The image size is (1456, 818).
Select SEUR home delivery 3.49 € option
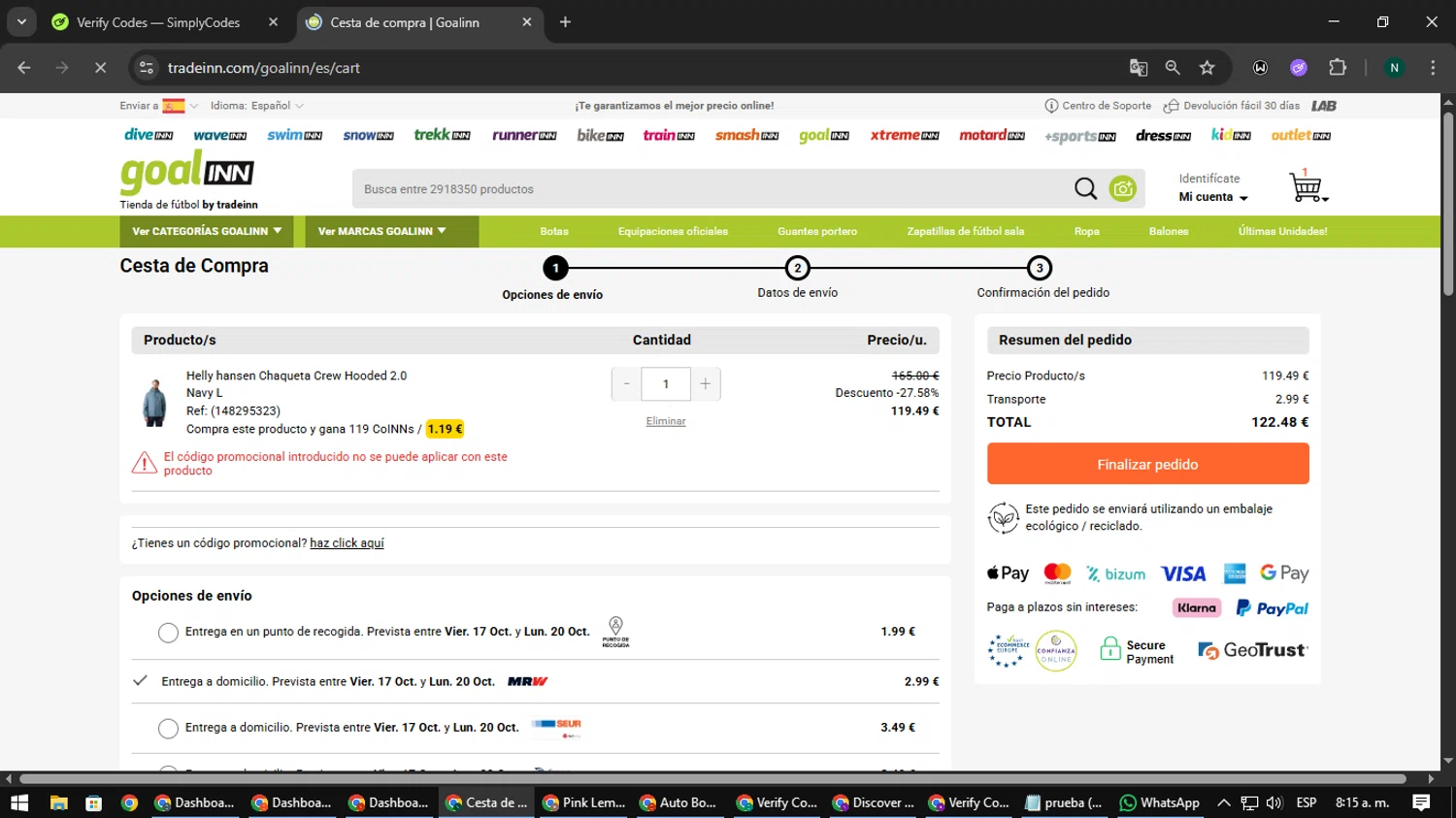click(x=168, y=728)
